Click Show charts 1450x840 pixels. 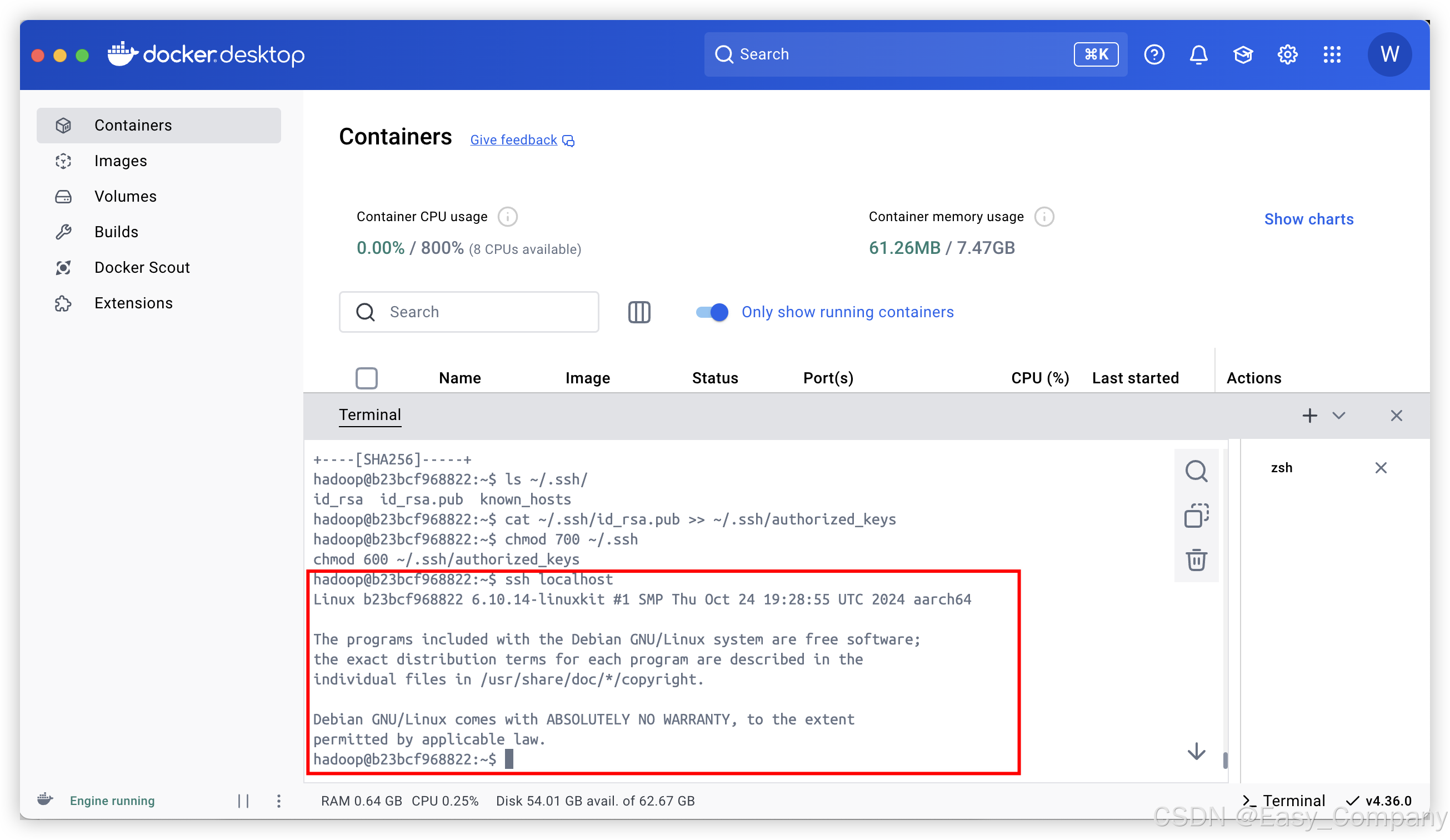coord(1308,219)
